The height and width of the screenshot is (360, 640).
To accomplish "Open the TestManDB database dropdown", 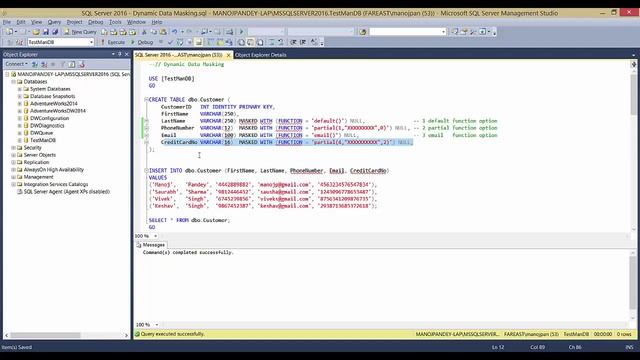I will (91, 42).
